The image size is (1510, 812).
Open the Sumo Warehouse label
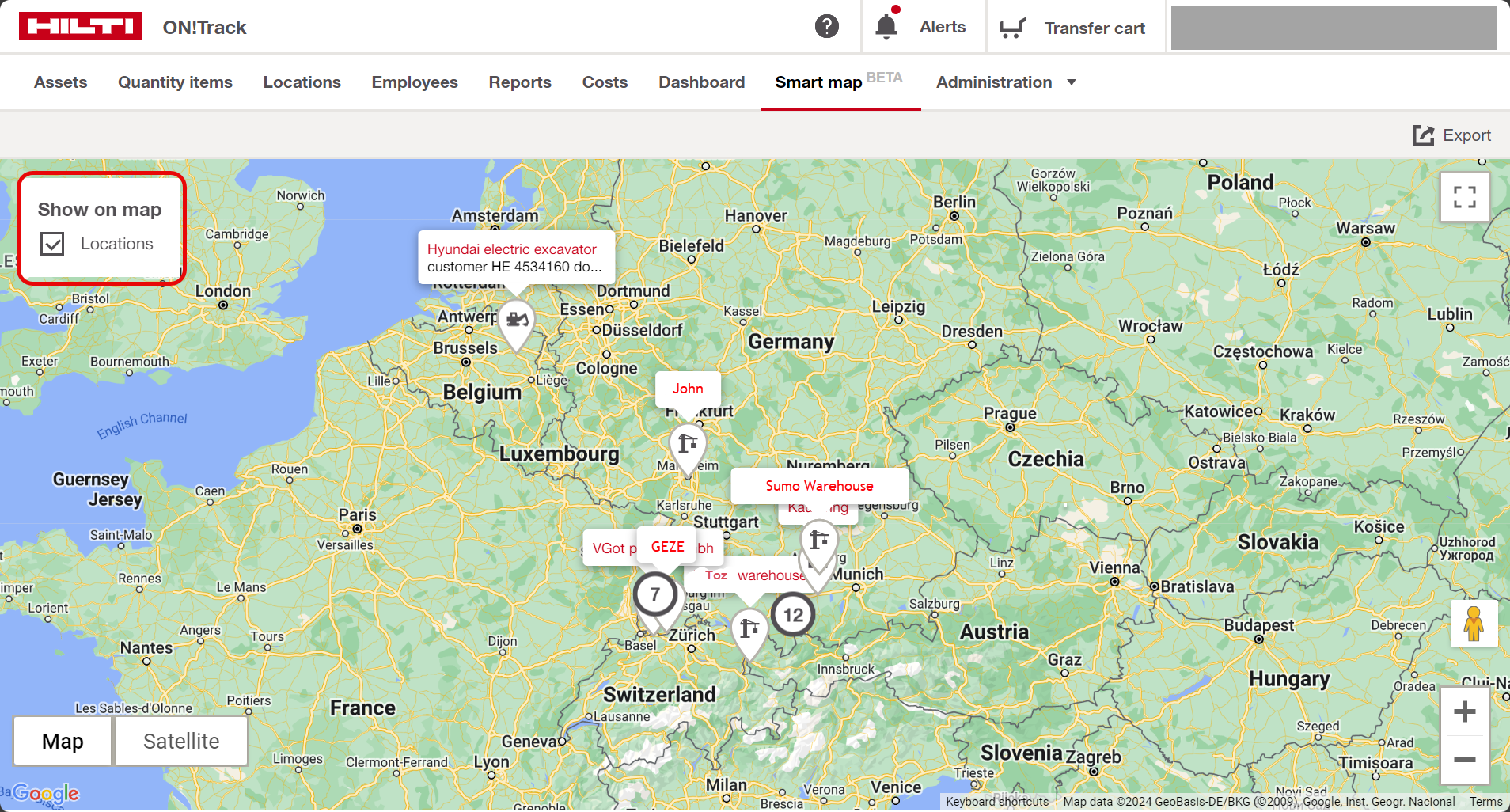pyautogui.click(x=819, y=486)
